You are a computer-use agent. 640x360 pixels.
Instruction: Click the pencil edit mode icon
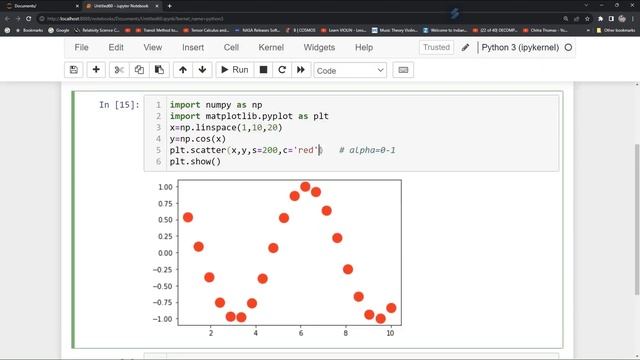tap(465, 47)
